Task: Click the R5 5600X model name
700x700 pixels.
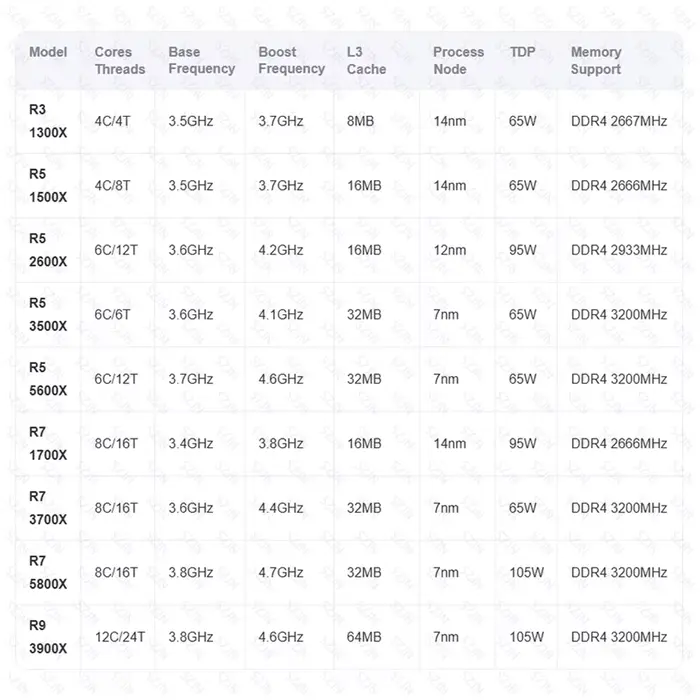Action: click(48, 379)
